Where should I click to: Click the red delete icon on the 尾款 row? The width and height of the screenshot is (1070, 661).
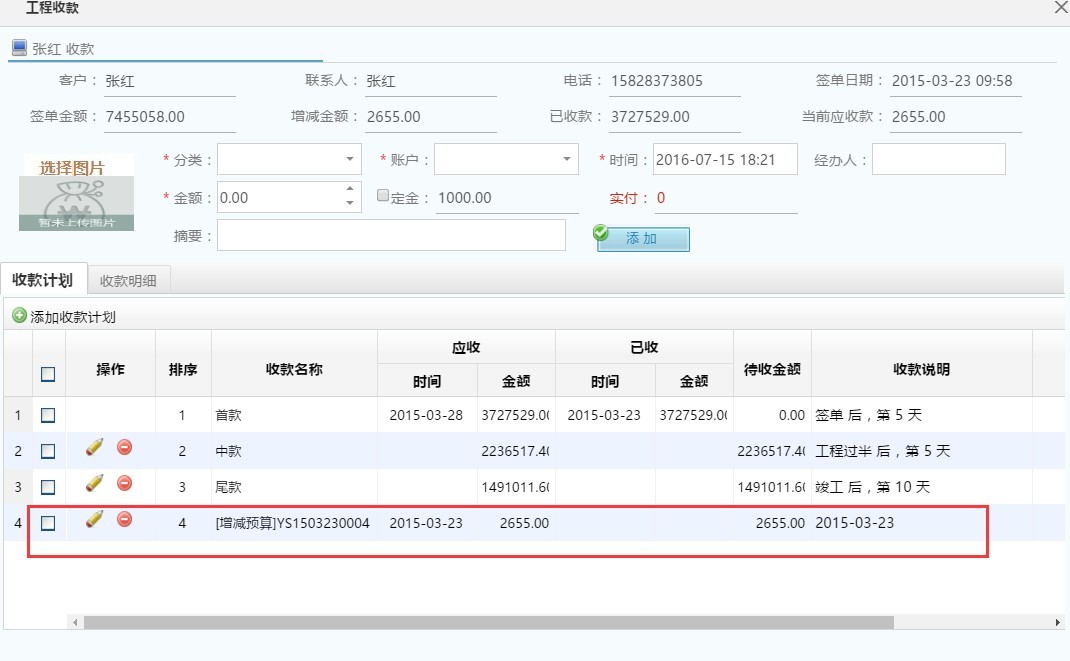124,485
